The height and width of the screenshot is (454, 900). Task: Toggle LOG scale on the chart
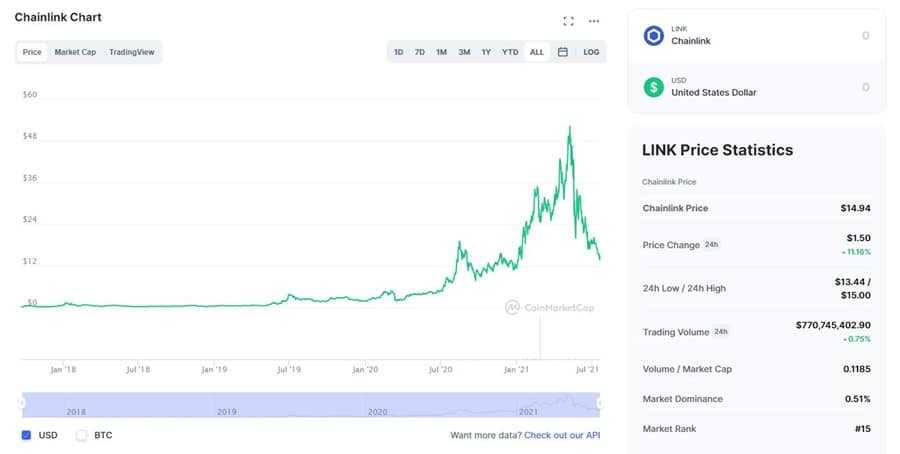(x=591, y=52)
